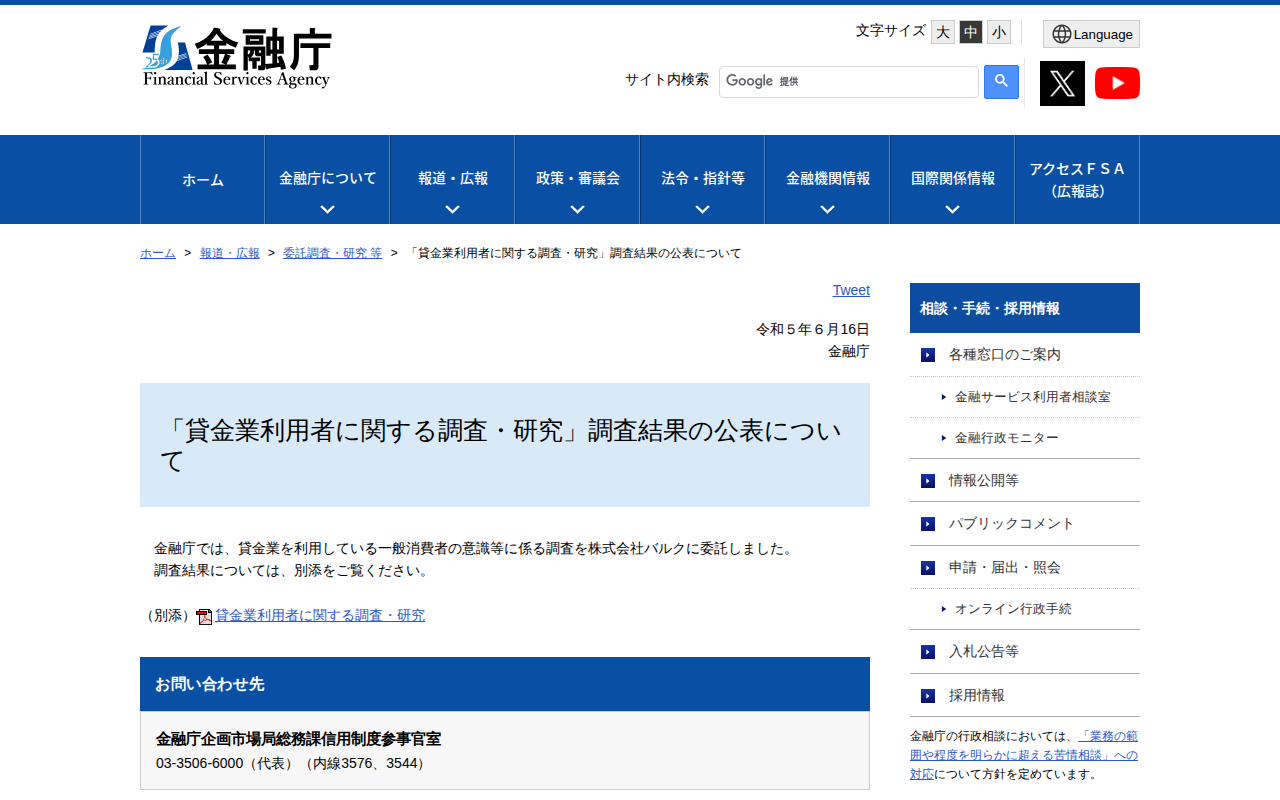1280x800 pixels.
Task: Click the arrow icon beside 採用情報
Action: [x=926, y=695]
